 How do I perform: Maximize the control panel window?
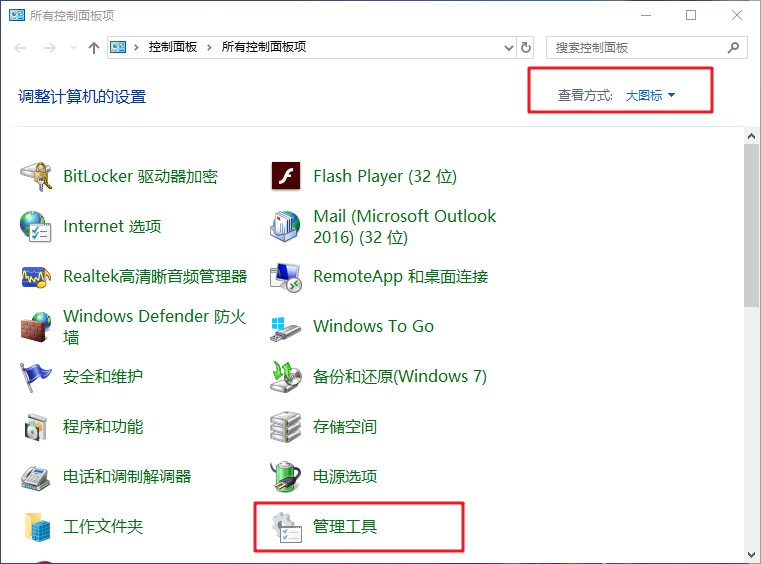pyautogui.click(x=691, y=15)
